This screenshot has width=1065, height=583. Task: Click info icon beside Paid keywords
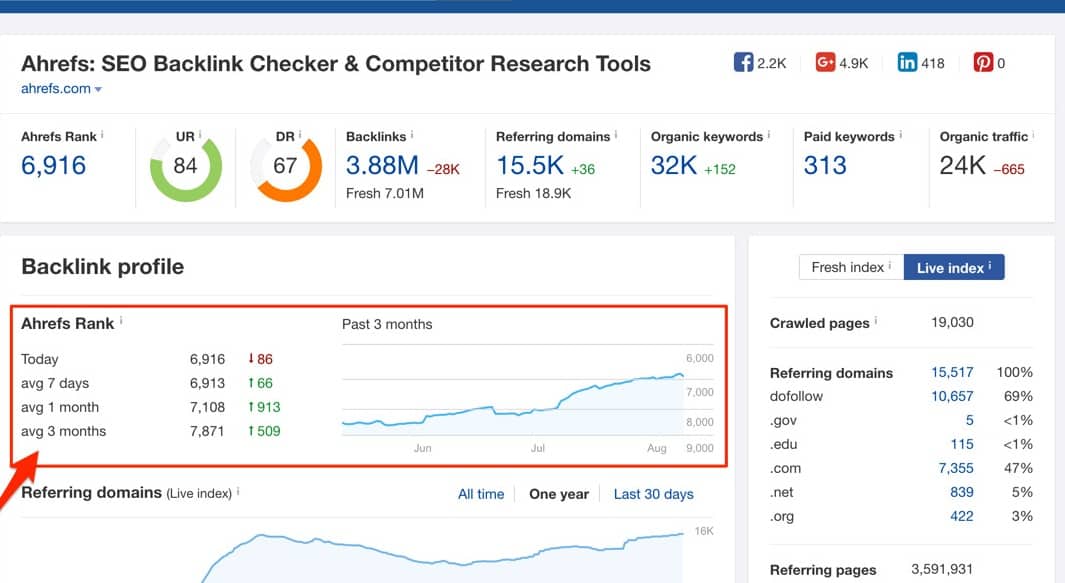900,135
